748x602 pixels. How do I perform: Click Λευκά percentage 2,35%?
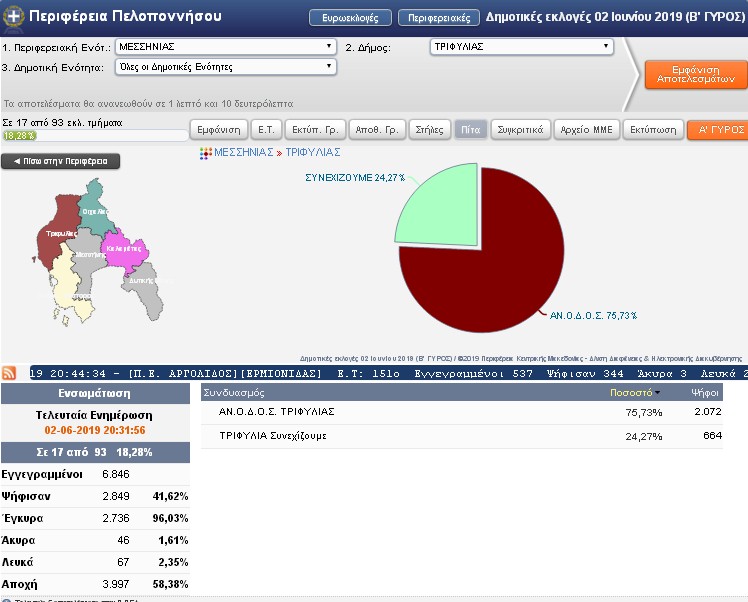(x=173, y=562)
